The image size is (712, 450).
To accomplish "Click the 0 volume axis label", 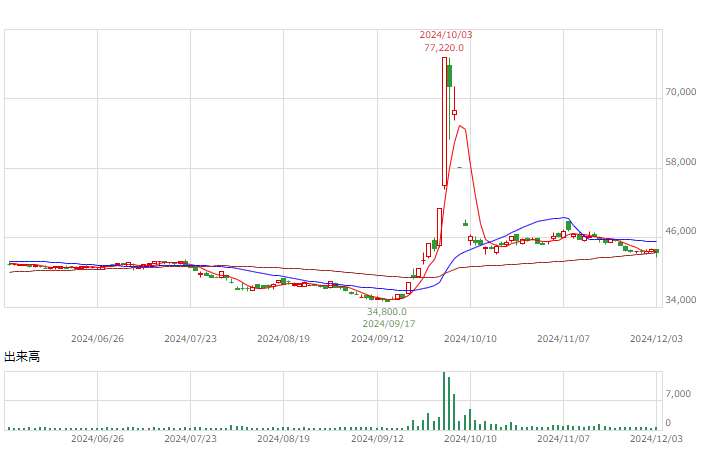I will tap(668, 423).
